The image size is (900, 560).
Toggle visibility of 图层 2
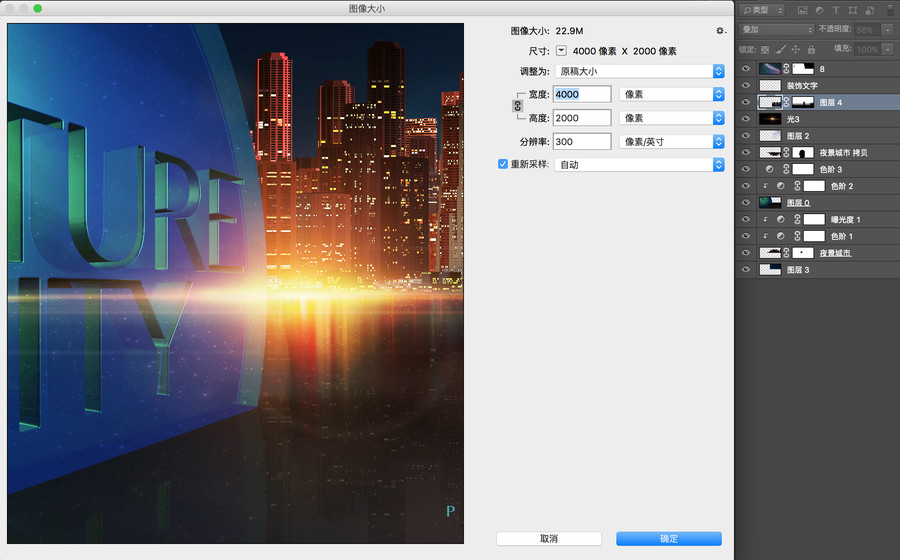click(x=746, y=135)
